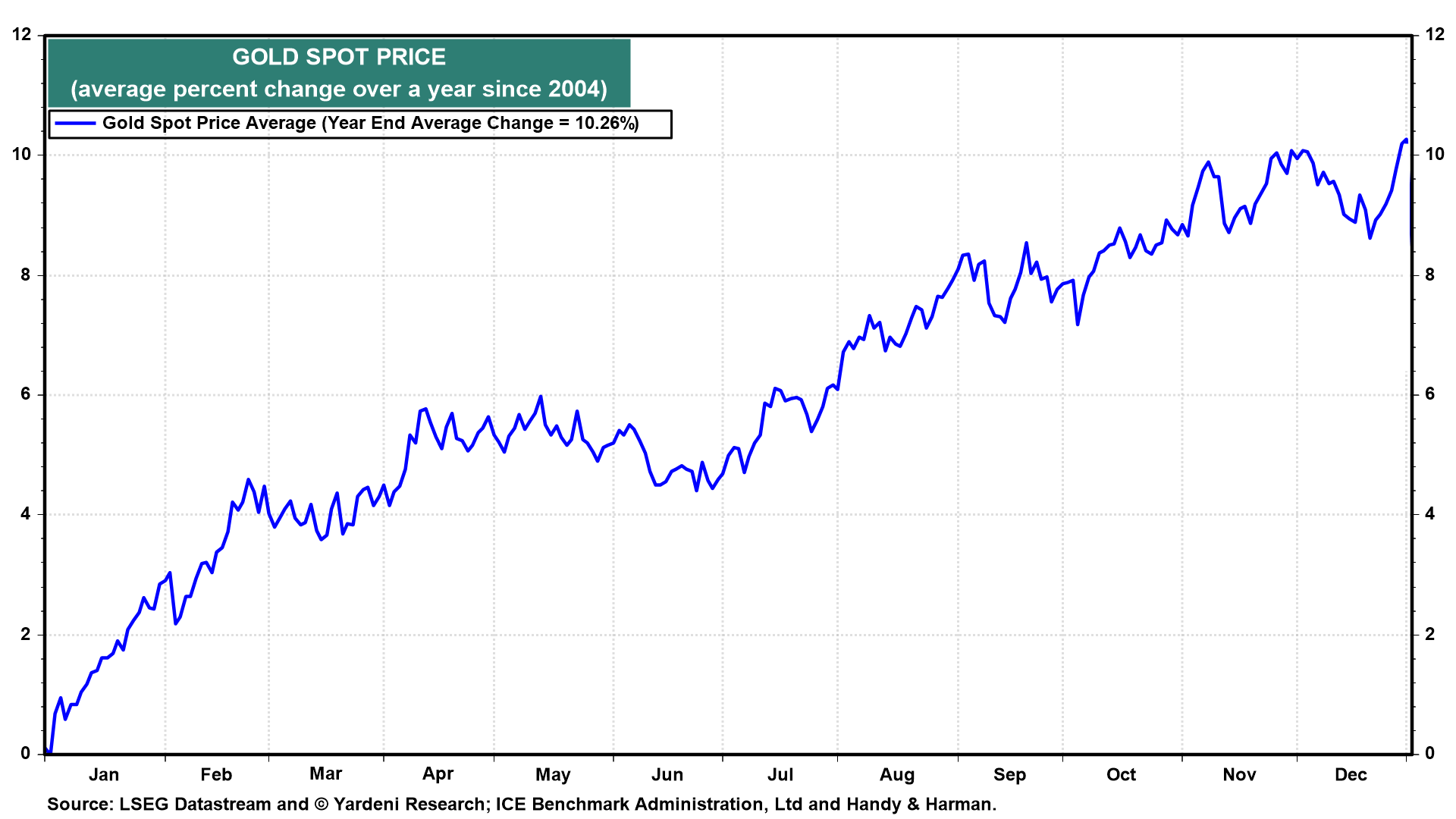This screenshot has width=1456, height=819.
Task: Click the right axis value 10
Action: 1434,154
